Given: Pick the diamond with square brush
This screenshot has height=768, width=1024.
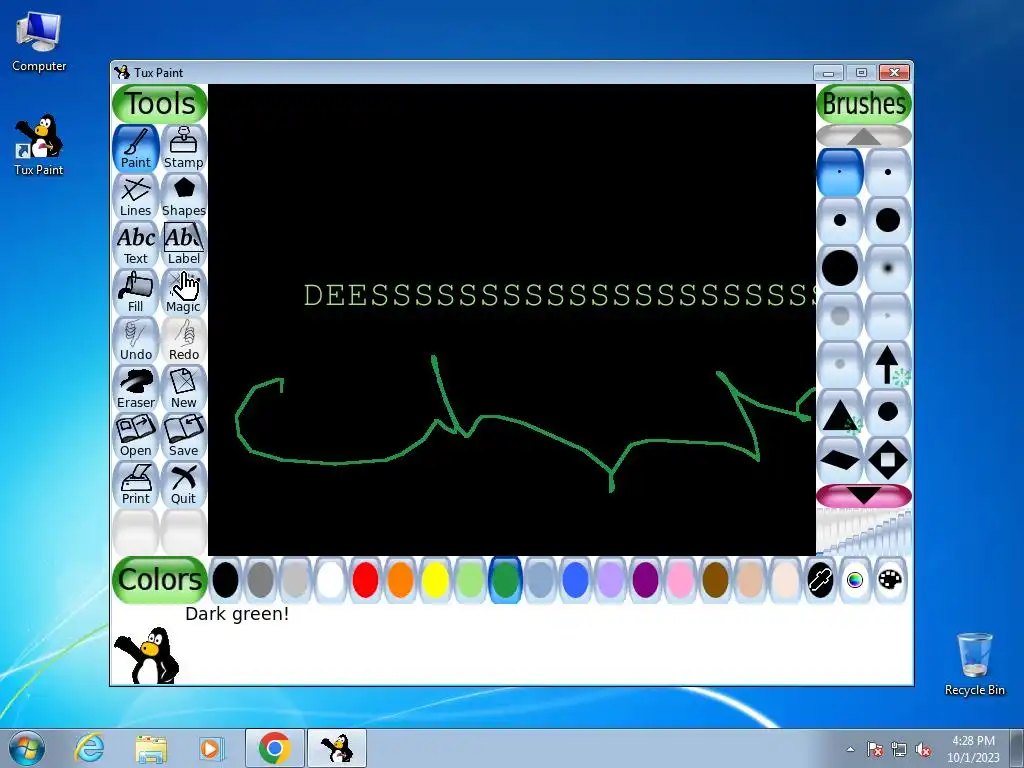Looking at the screenshot, I should [x=888, y=460].
